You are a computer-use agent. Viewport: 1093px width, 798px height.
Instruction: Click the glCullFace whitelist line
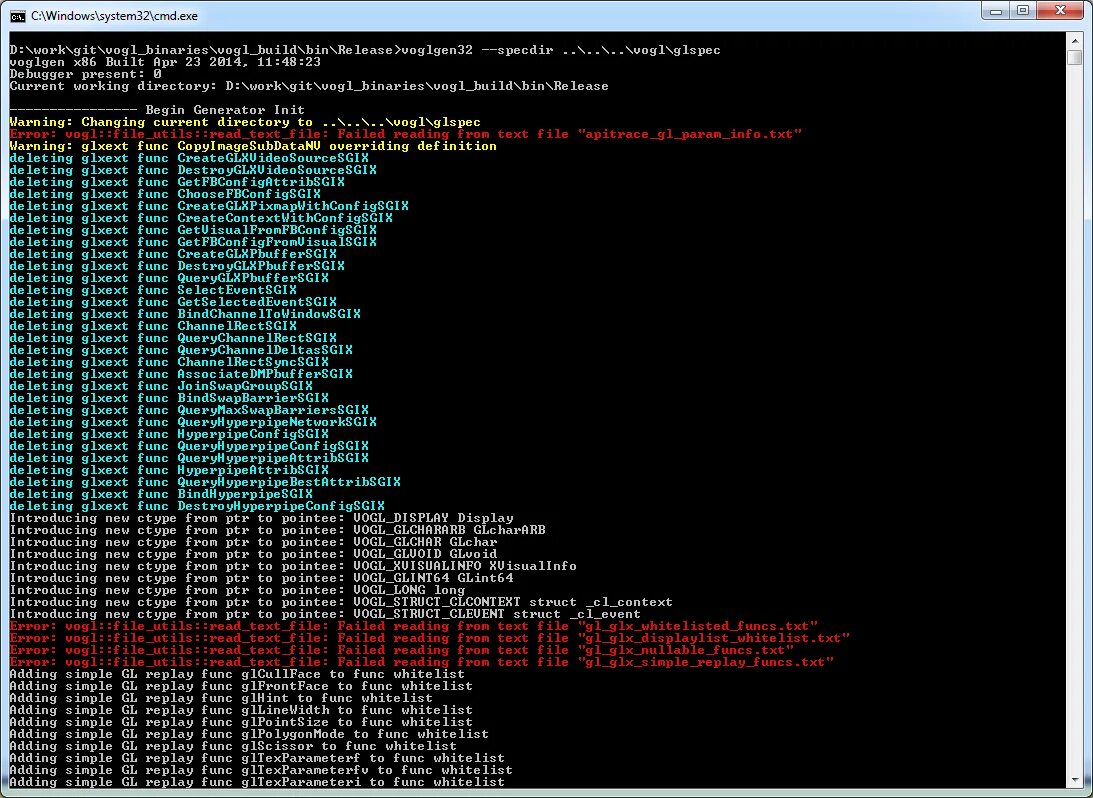(237, 673)
